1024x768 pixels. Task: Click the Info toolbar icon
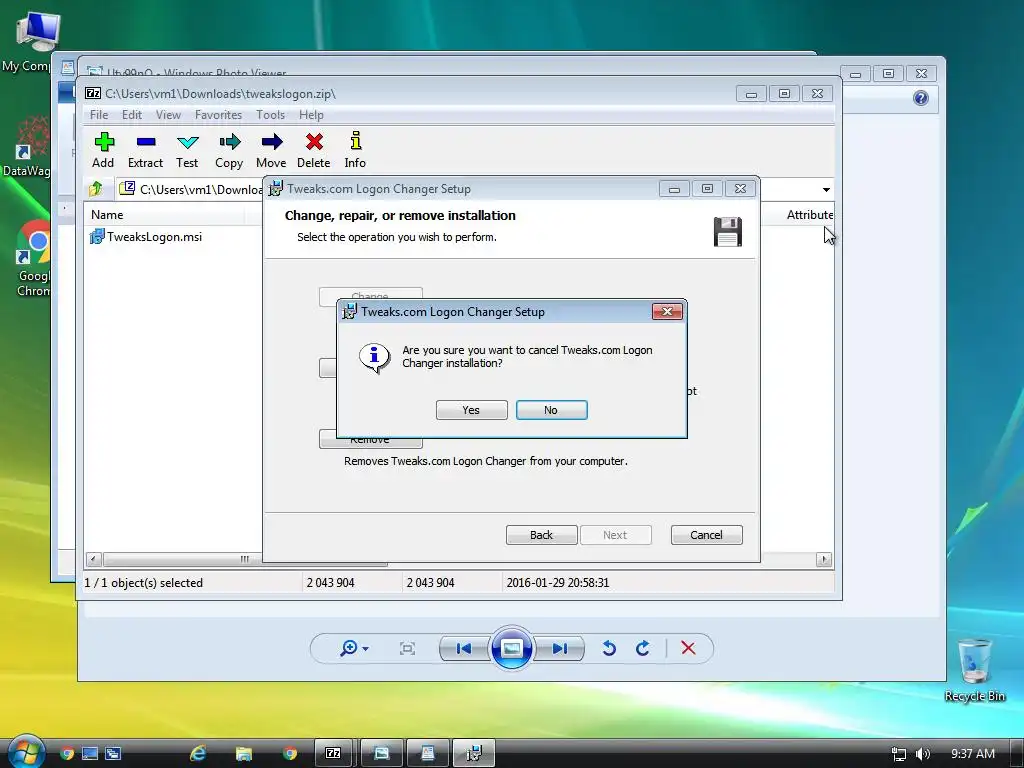tap(355, 150)
